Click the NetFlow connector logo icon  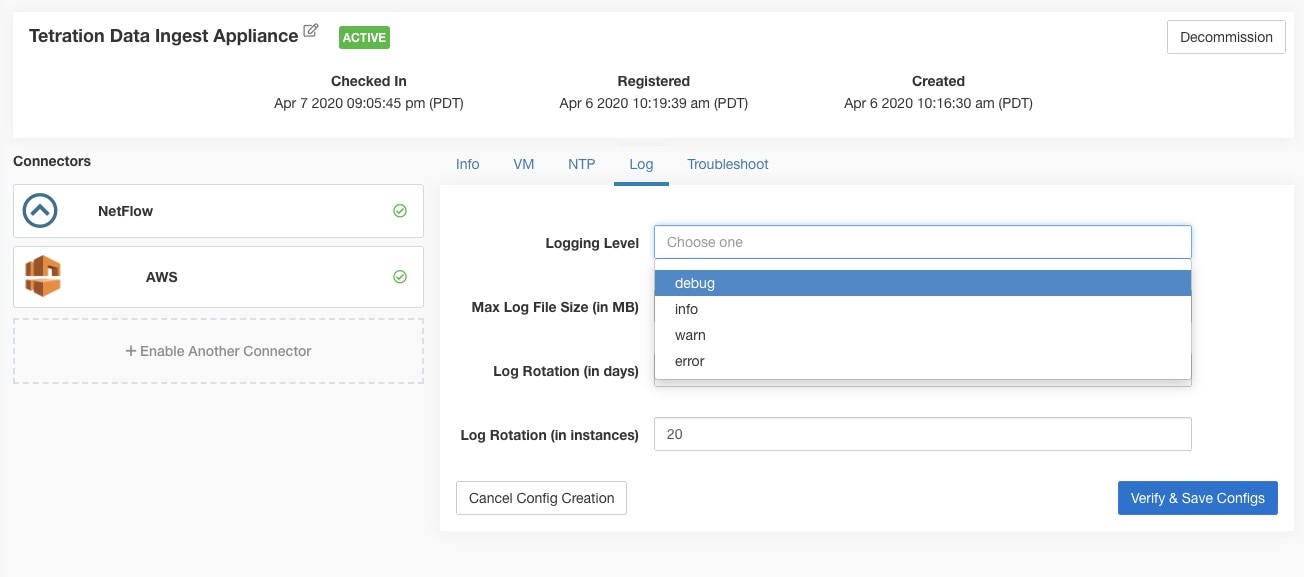(x=40, y=211)
